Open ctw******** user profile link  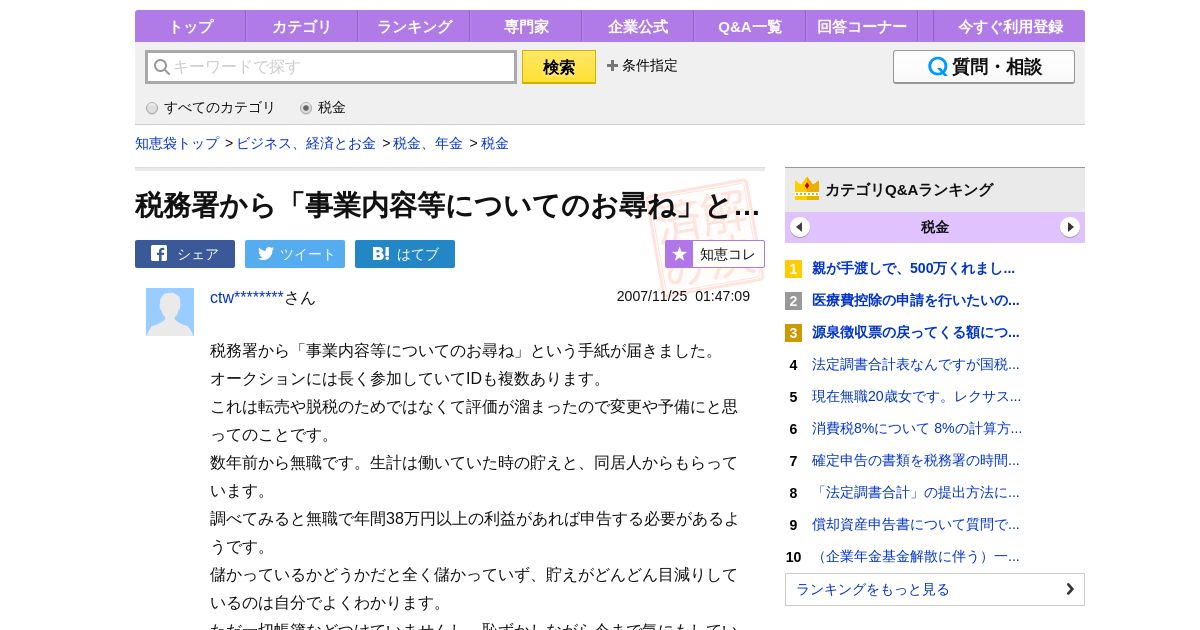(247, 297)
